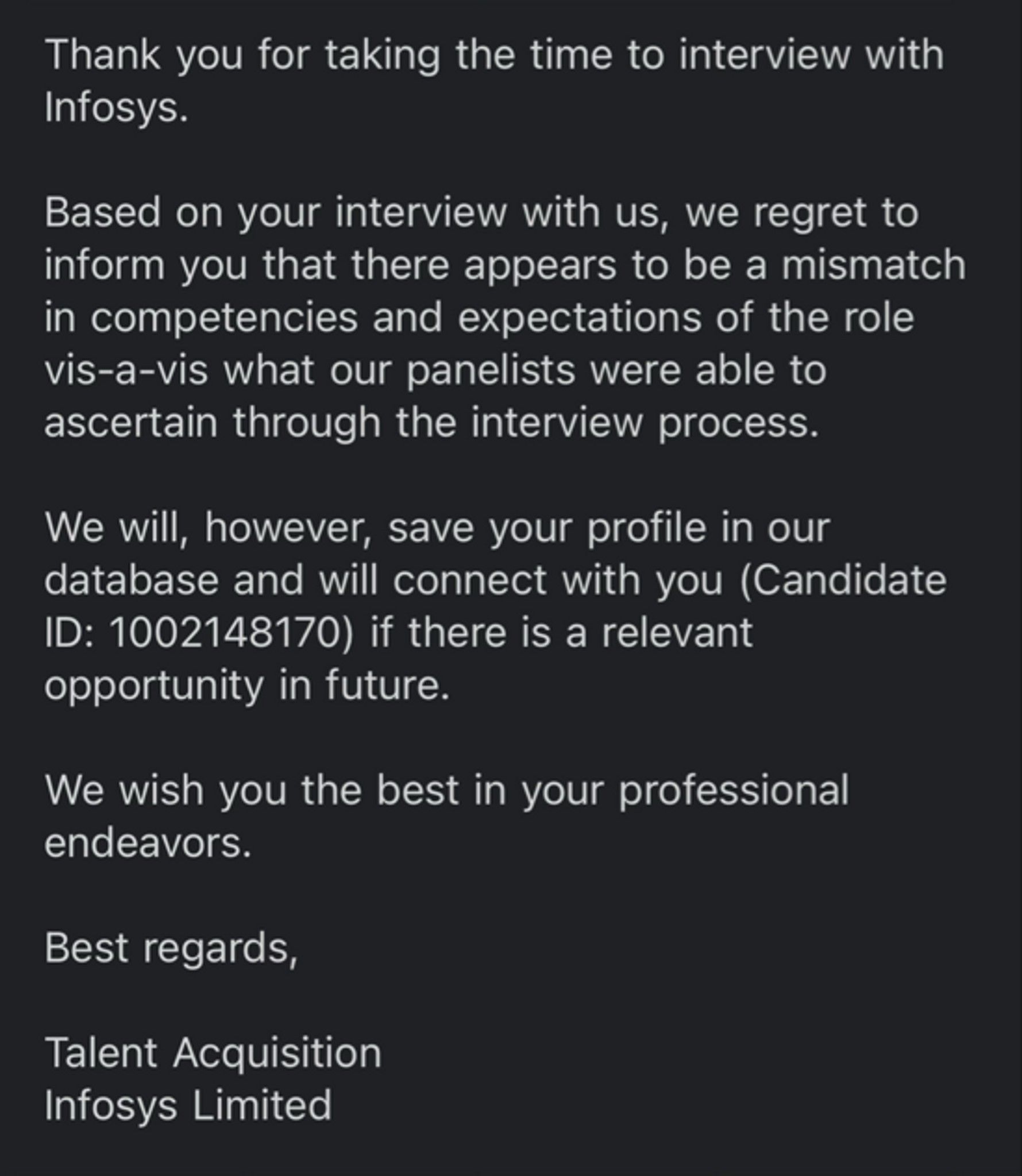Click the word endeavors
The width and height of the screenshot is (1022, 1176).
(148, 843)
